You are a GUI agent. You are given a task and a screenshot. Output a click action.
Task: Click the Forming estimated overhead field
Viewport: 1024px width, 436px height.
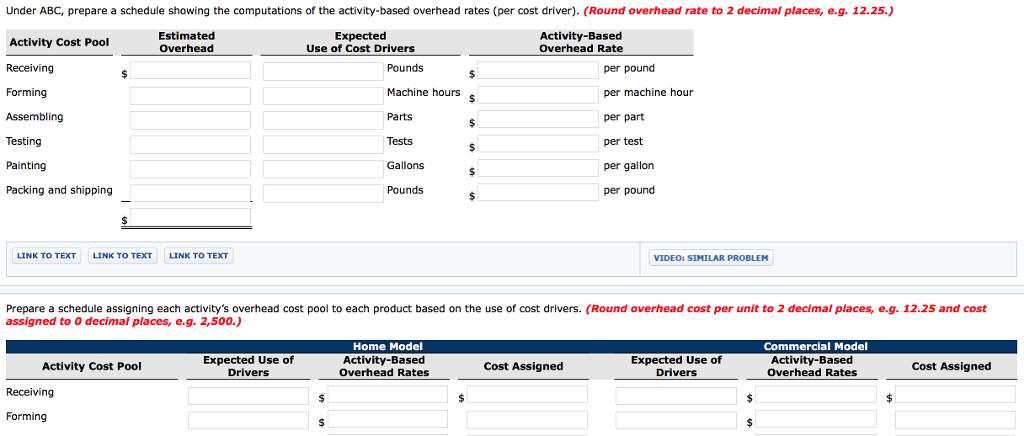point(190,95)
